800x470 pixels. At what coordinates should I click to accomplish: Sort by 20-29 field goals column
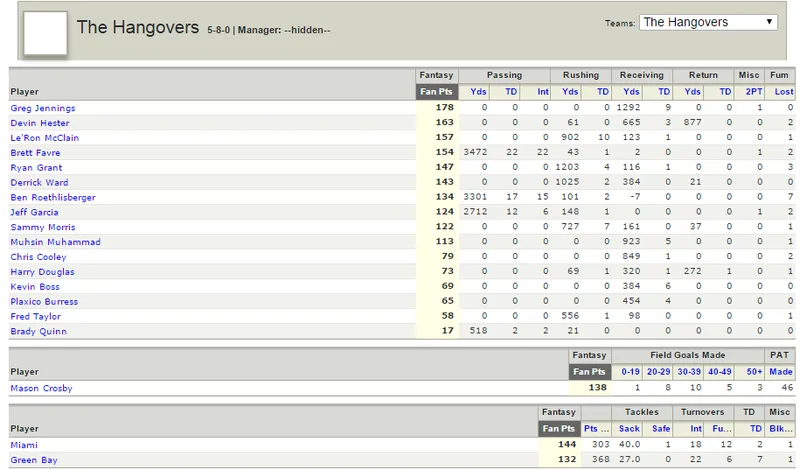(x=658, y=372)
